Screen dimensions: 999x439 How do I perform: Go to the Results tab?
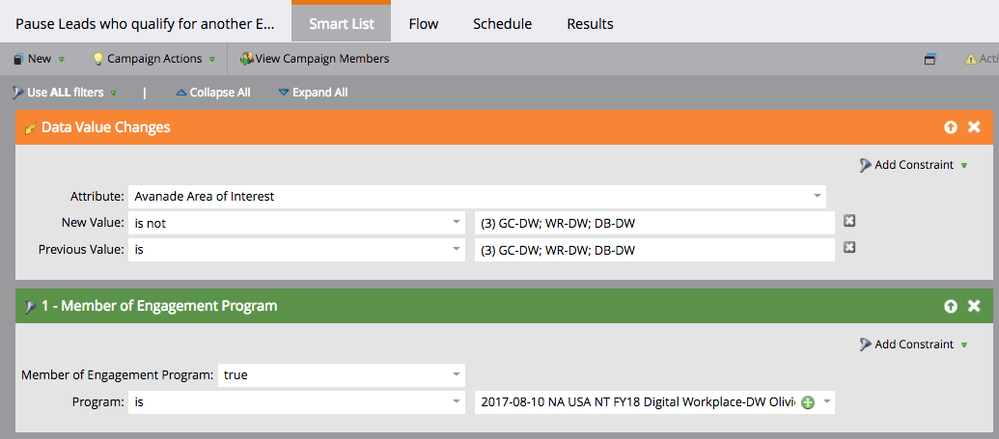pos(590,24)
